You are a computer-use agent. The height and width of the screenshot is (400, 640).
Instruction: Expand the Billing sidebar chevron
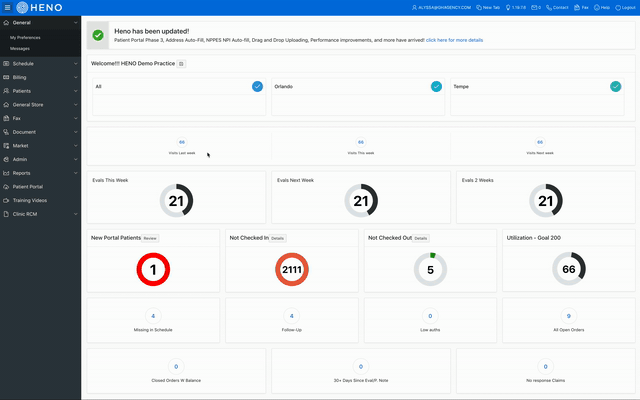76,77
